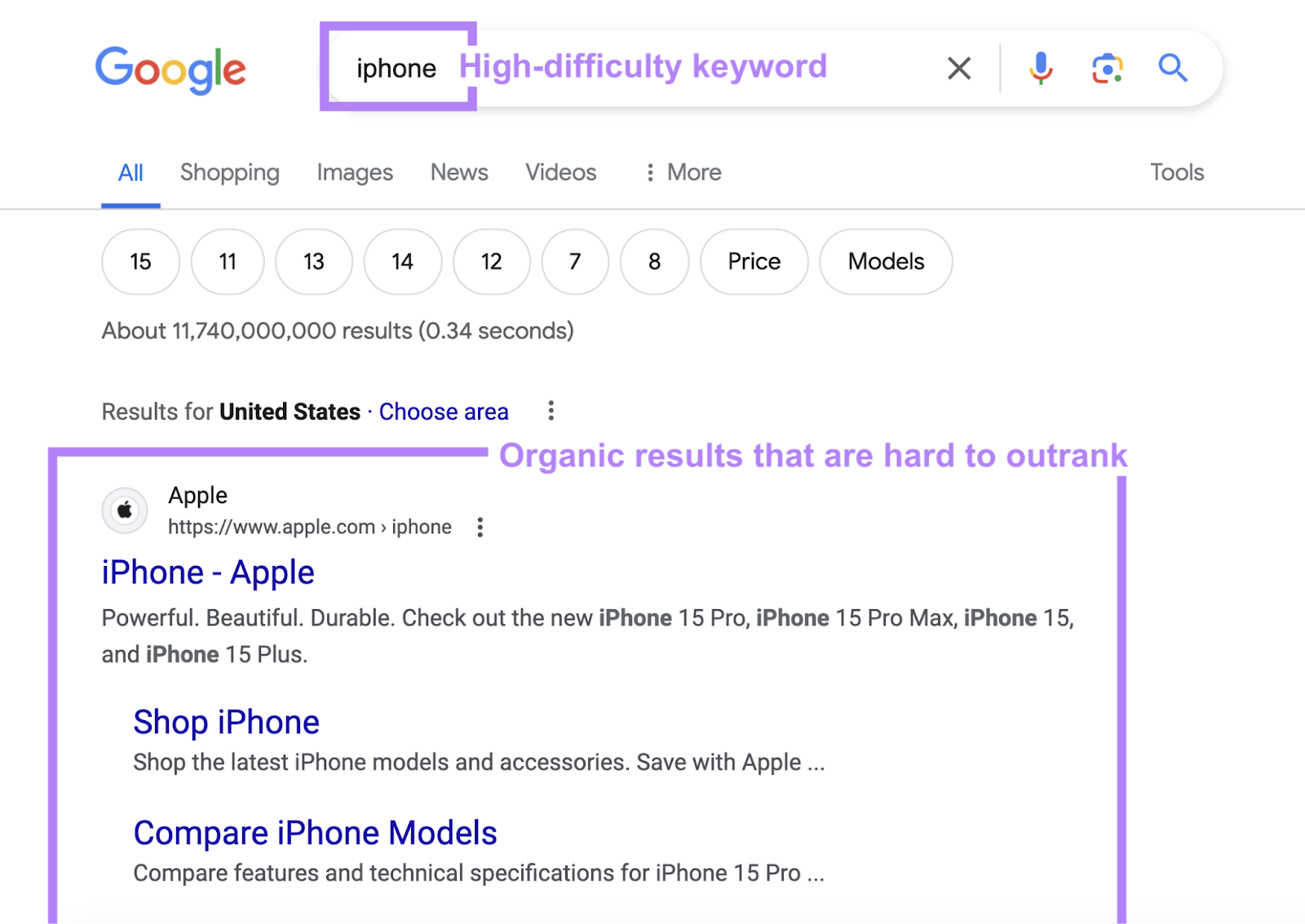Image resolution: width=1305 pixels, height=924 pixels.
Task: Switch to the News tab
Action: 458,172
